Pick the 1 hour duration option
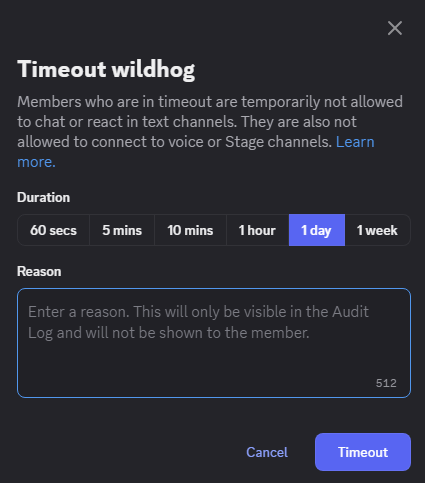The height and width of the screenshot is (483, 425). tap(257, 230)
